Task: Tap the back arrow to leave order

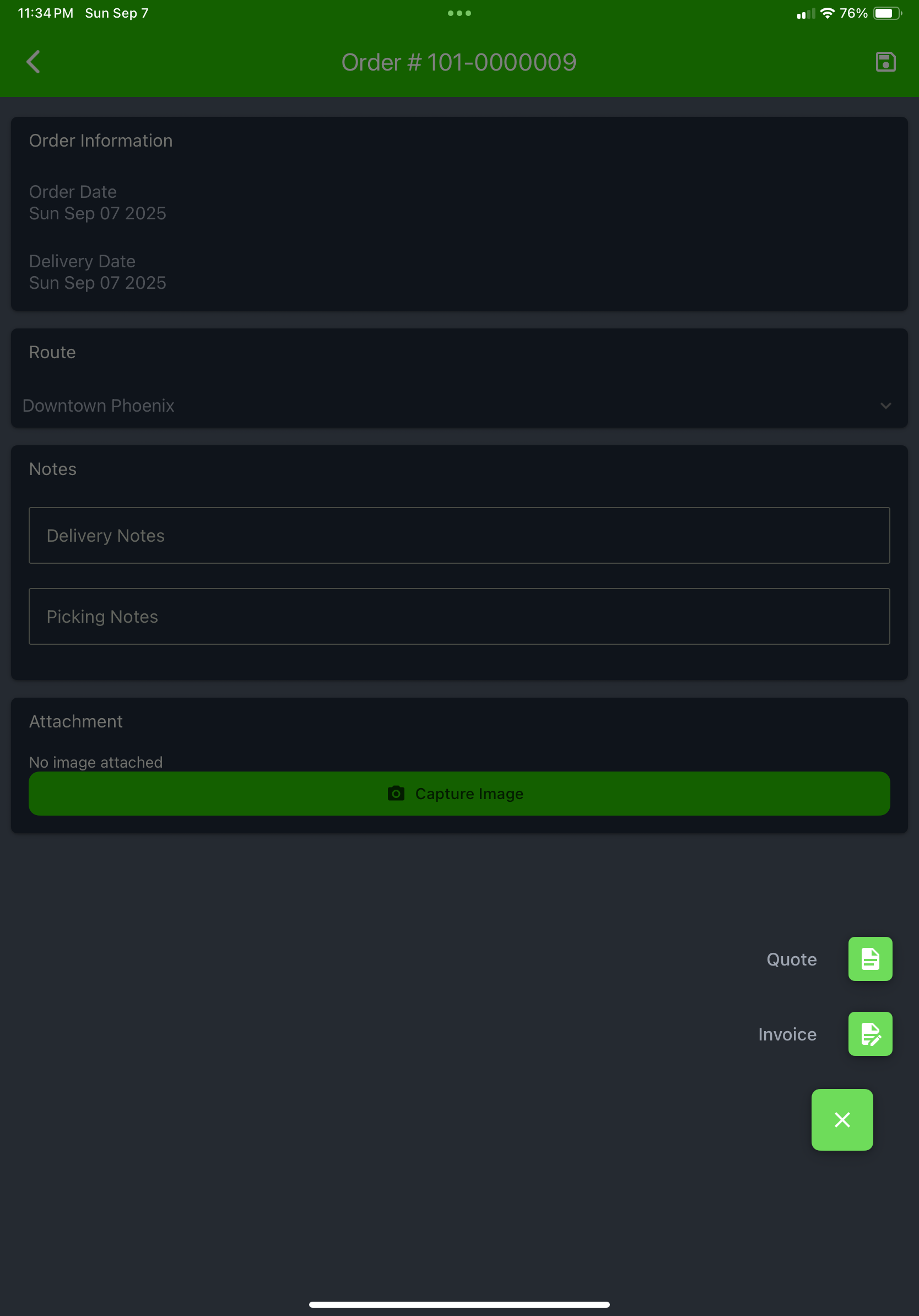Action: tap(33, 61)
